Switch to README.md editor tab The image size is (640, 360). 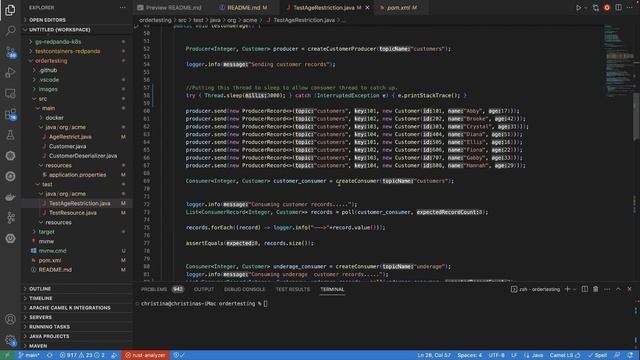244,8
